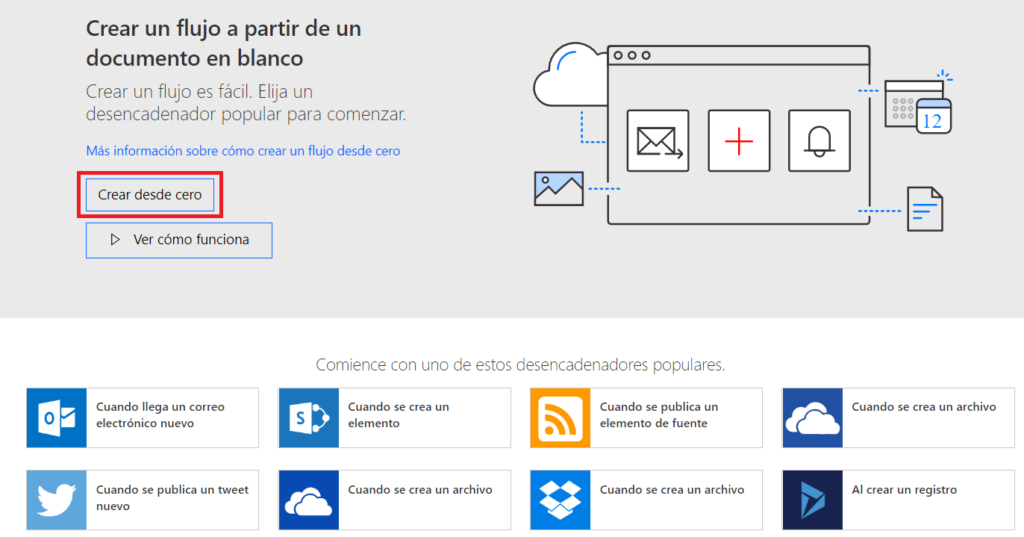Select the Dynamics Al crear un registro icon
Screen dimensions: 1024x537
pos(812,500)
